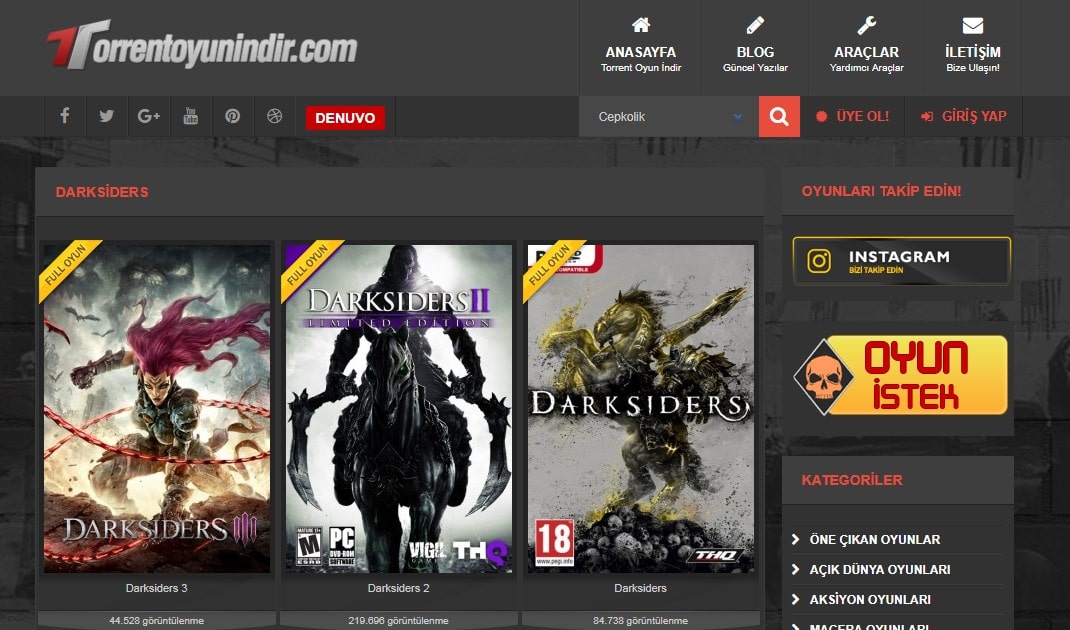This screenshot has height=630, width=1070.
Task: Open the YouTube social icon
Action: 190,116
